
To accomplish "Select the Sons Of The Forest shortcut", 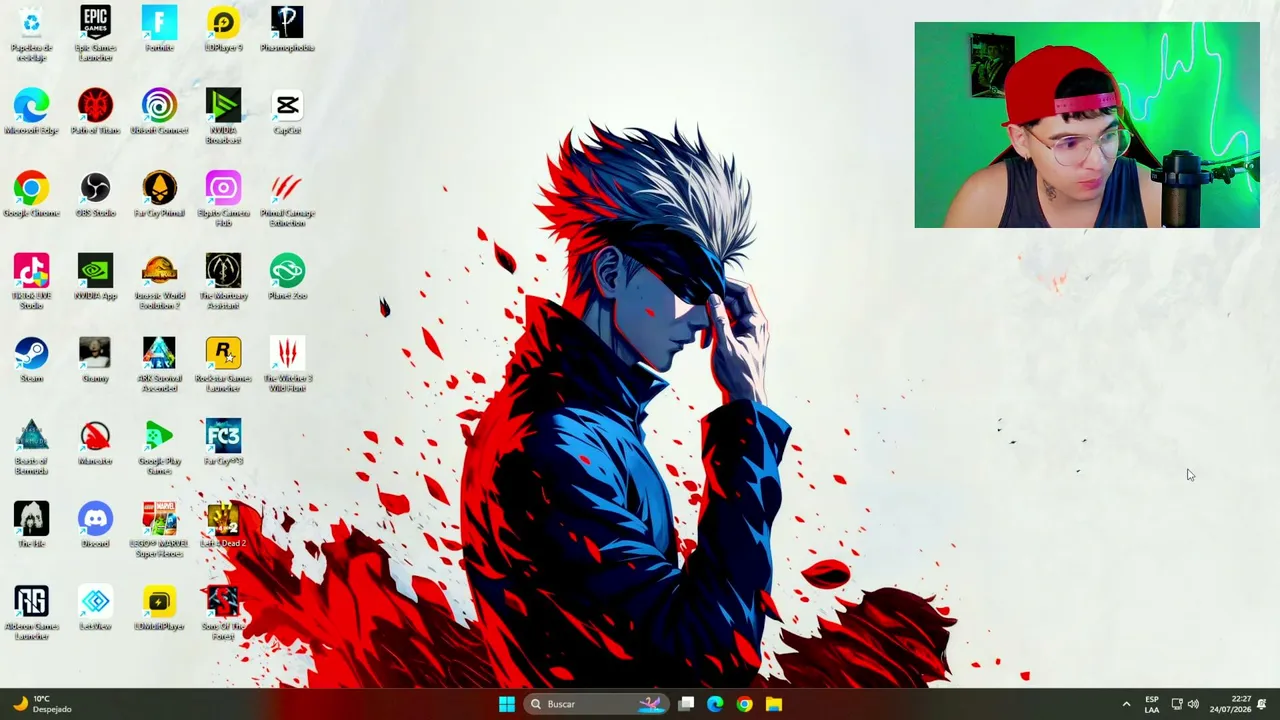I will tap(223, 614).
